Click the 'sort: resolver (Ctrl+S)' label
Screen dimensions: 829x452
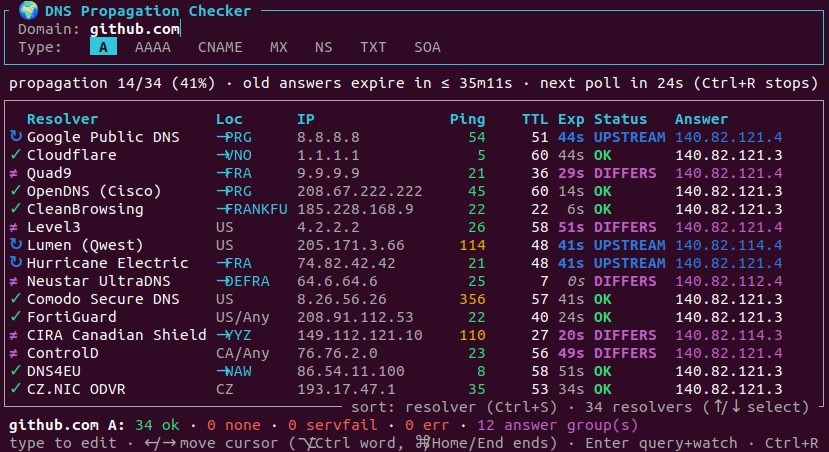point(454,407)
